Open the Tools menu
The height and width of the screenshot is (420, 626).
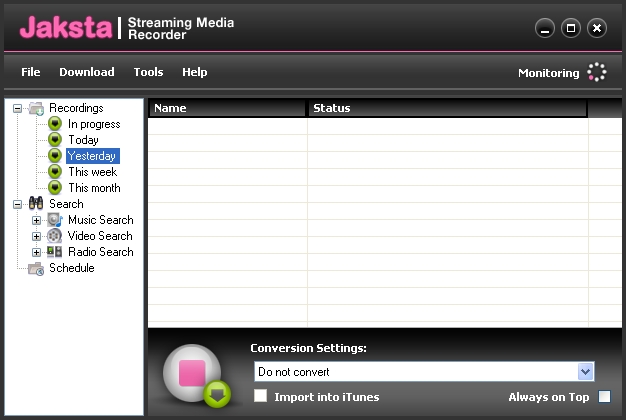[x=149, y=72]
